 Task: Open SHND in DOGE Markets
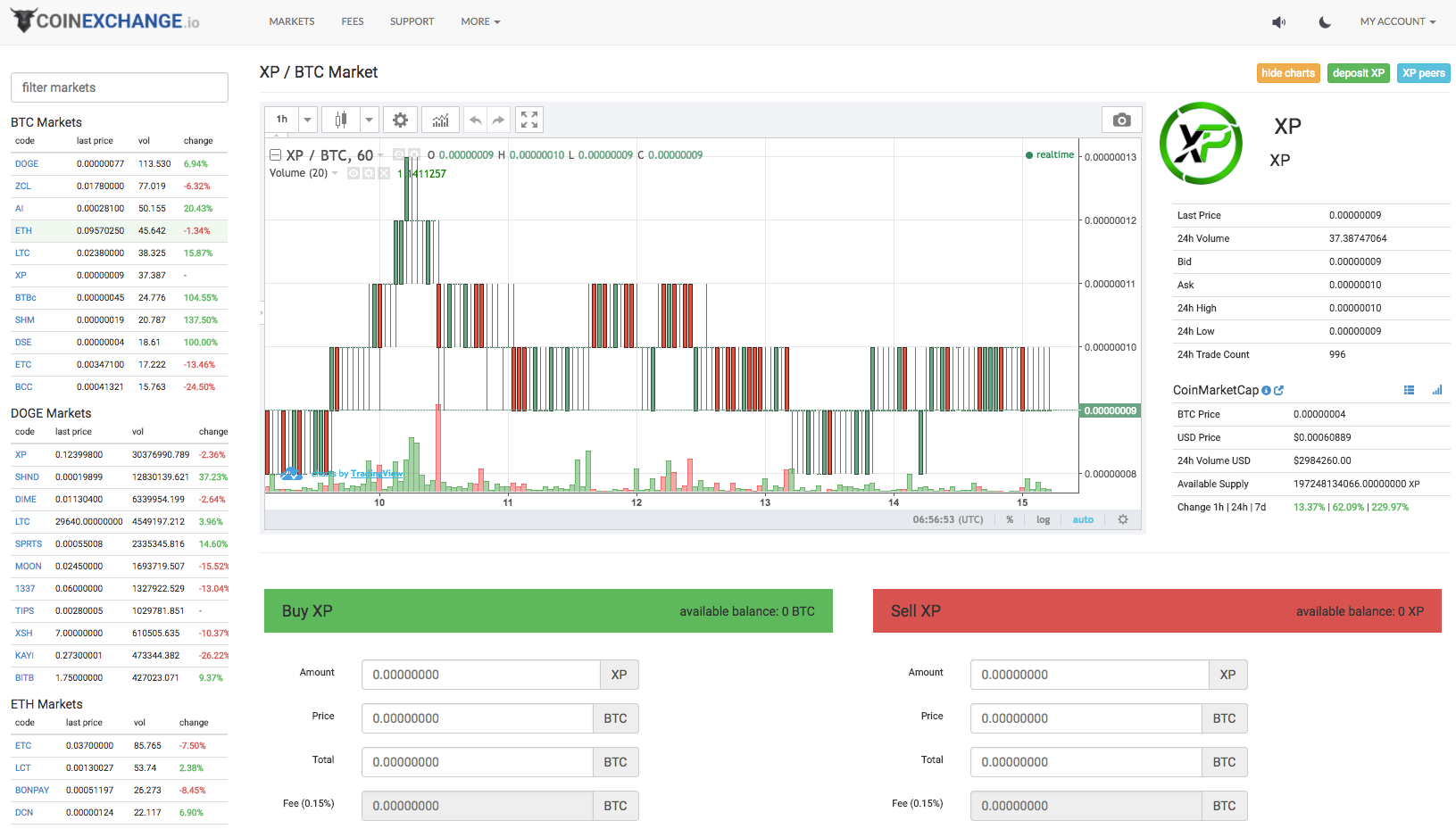point(27,477)
